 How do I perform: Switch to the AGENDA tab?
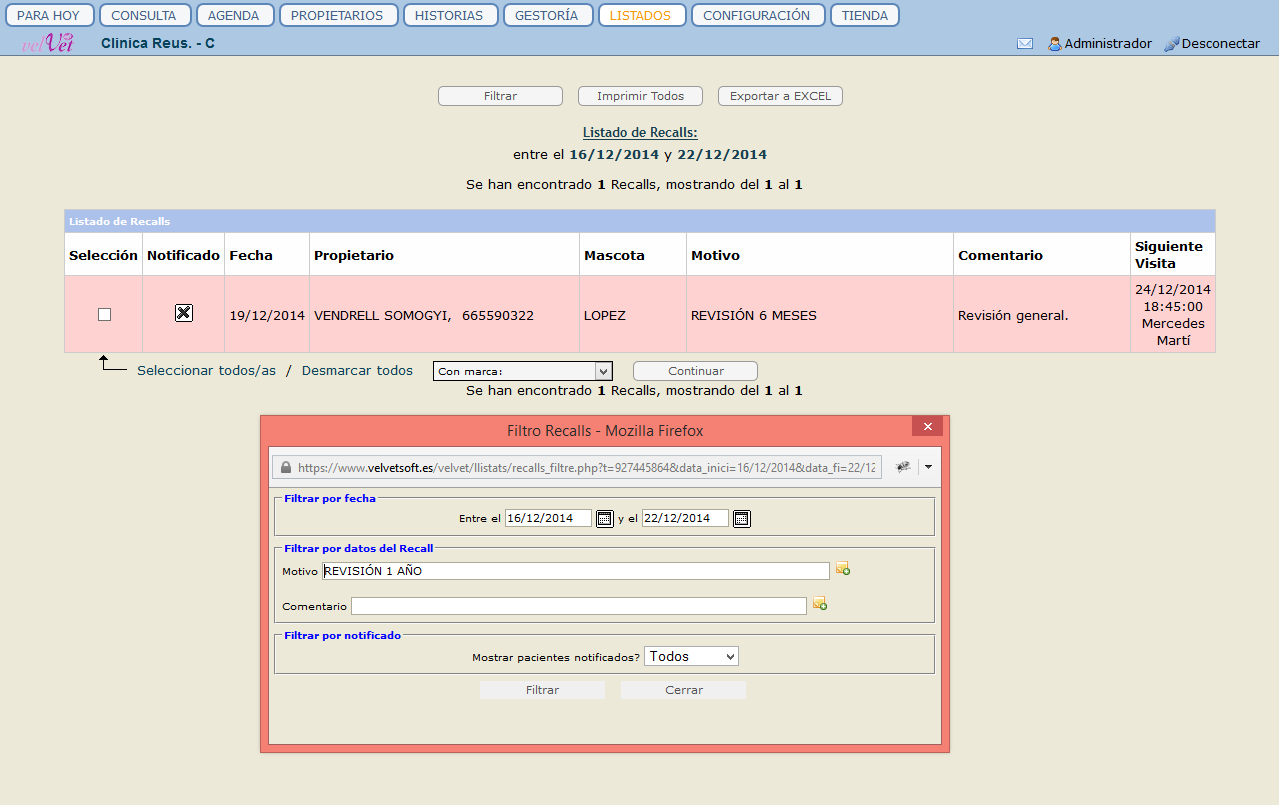click(x=233, y=15)
